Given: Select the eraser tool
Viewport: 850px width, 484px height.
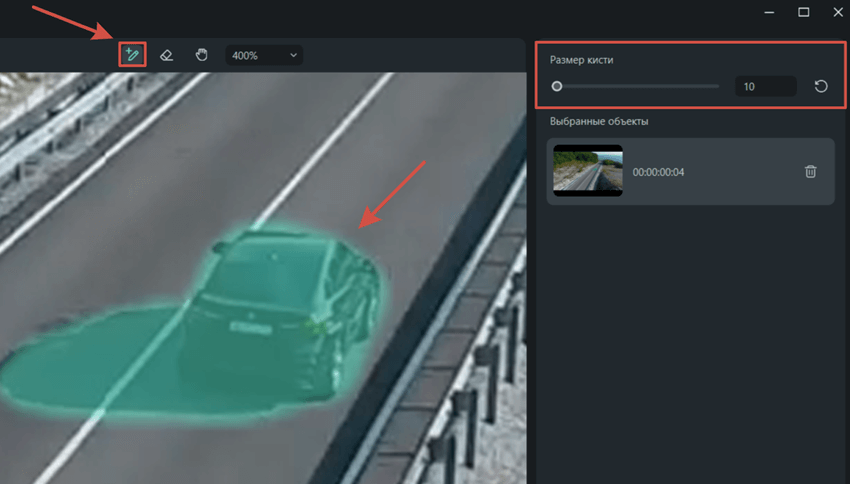Looking at the screenshot, I should [x=167, y=55].
